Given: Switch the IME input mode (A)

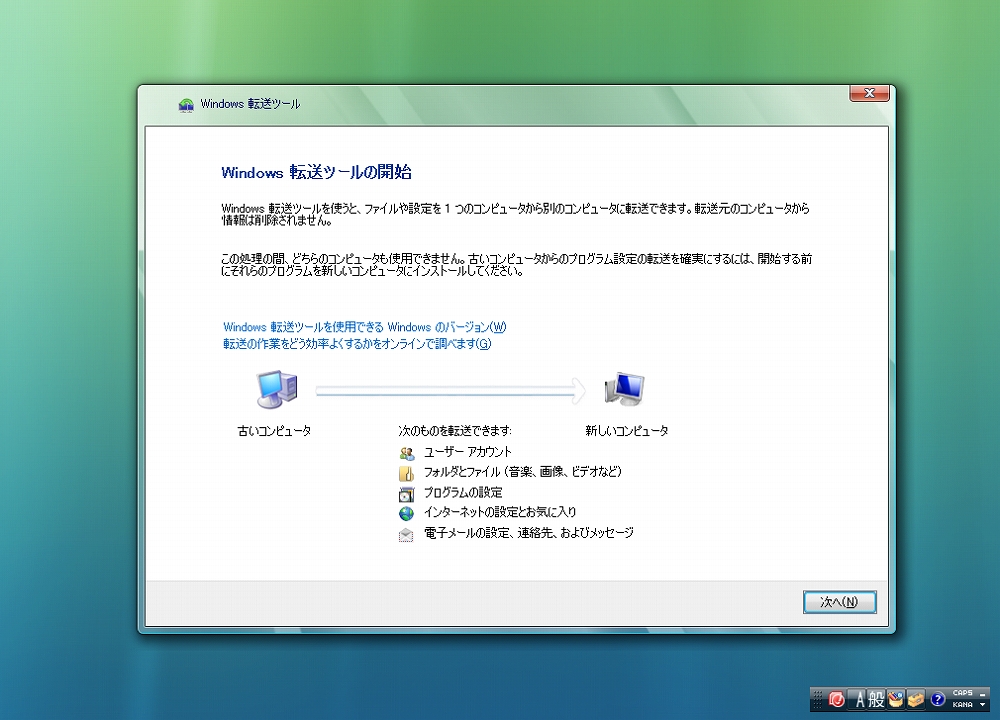Looking at the screenshot, I should 858,699.
